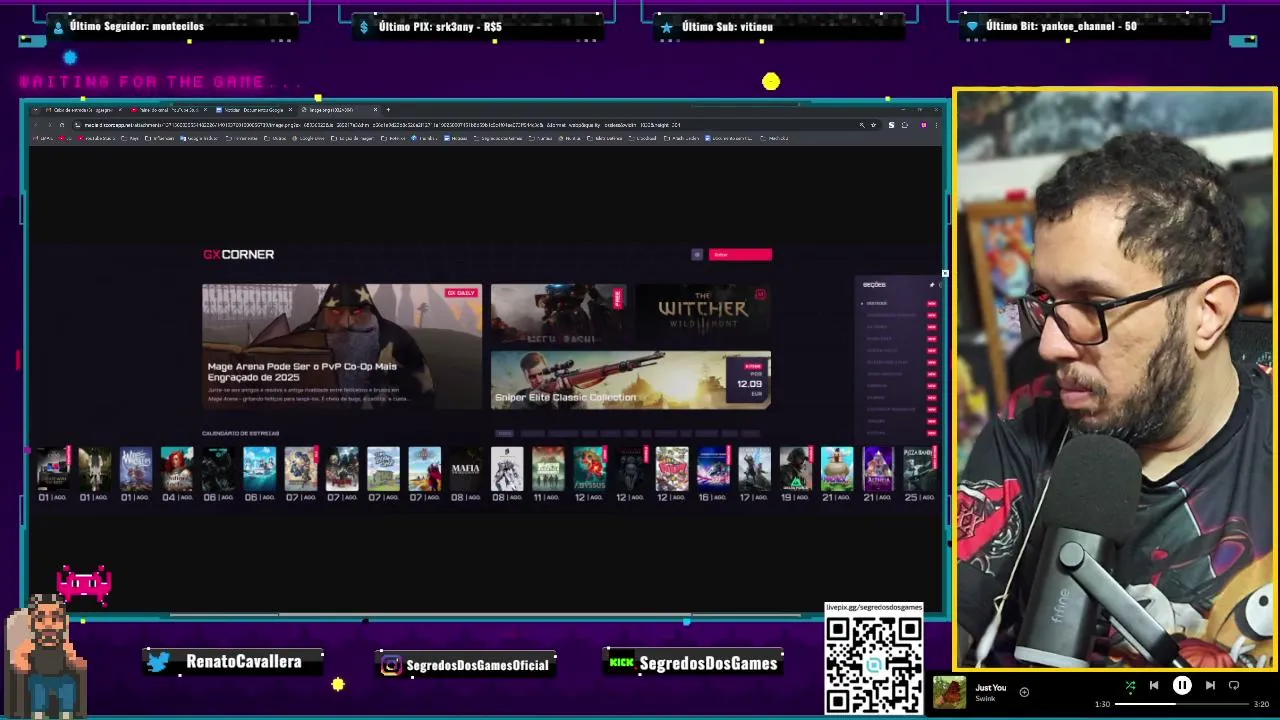Open the free mech game card
This screenshot has width=1280, height=720.
point(559,314)
